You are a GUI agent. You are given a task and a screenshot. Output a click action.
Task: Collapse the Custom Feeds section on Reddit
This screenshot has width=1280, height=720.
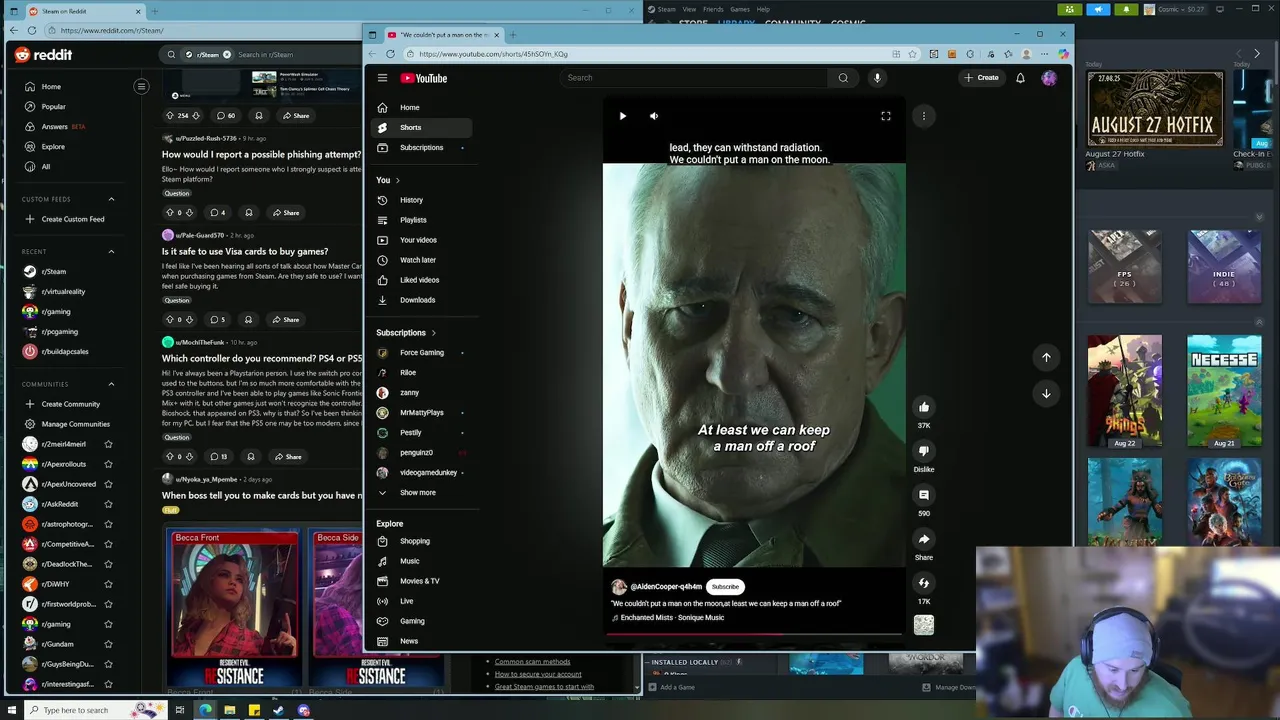pos(111,199)
